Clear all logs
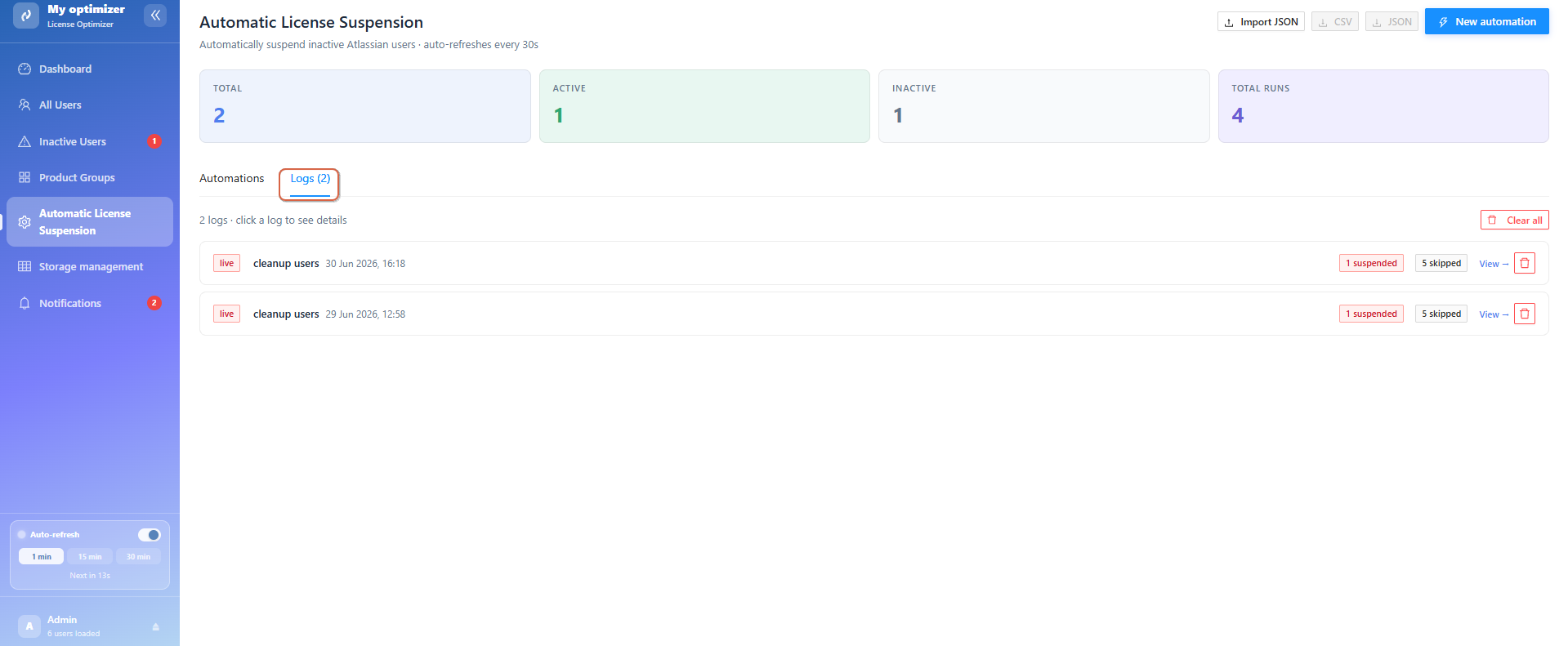The image size is (1568, 646). pyautogui.click(x=1515, y=220)
